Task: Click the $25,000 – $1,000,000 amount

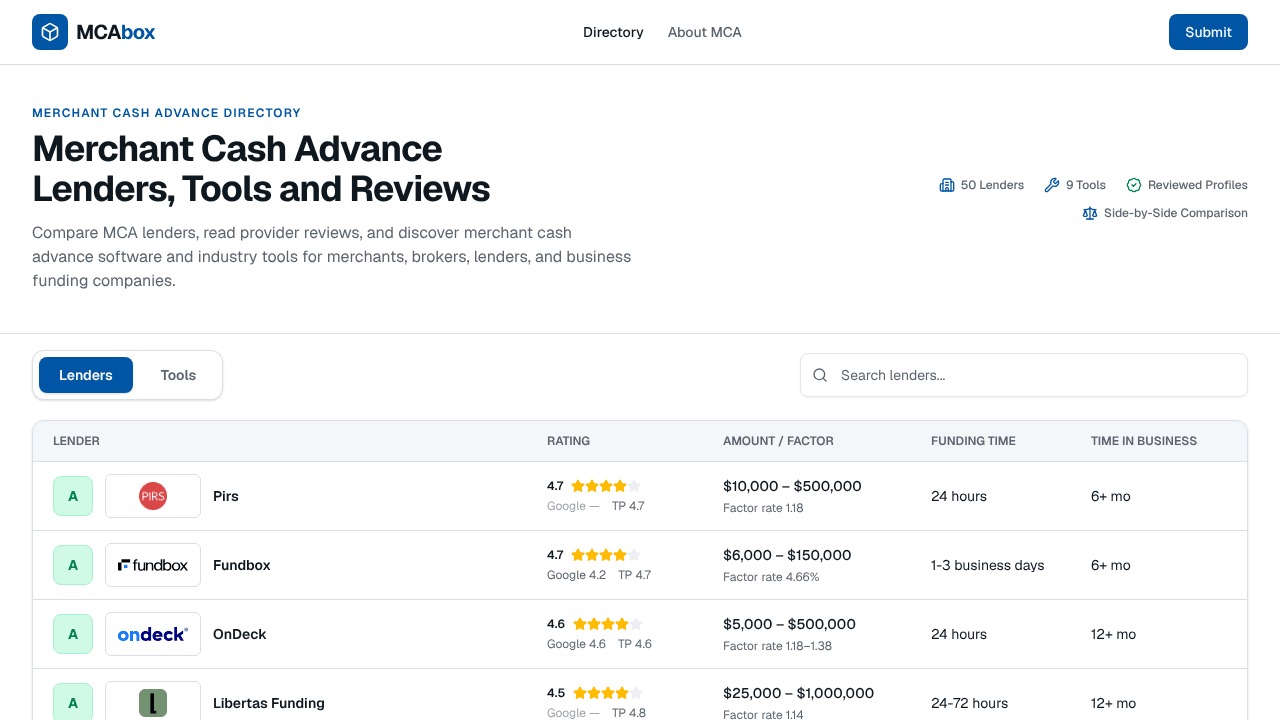Action: click(798, 693)
